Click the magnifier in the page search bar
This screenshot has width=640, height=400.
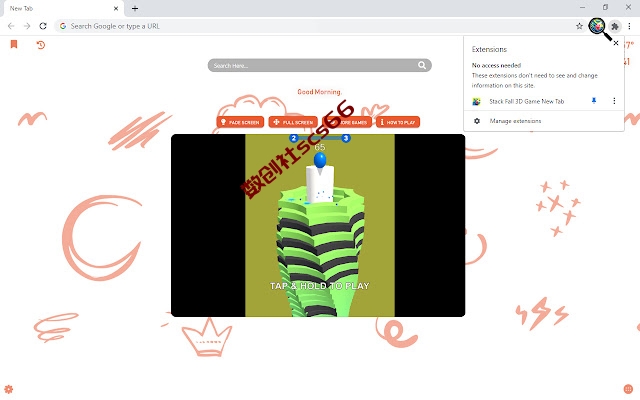[x=422, y=65]
